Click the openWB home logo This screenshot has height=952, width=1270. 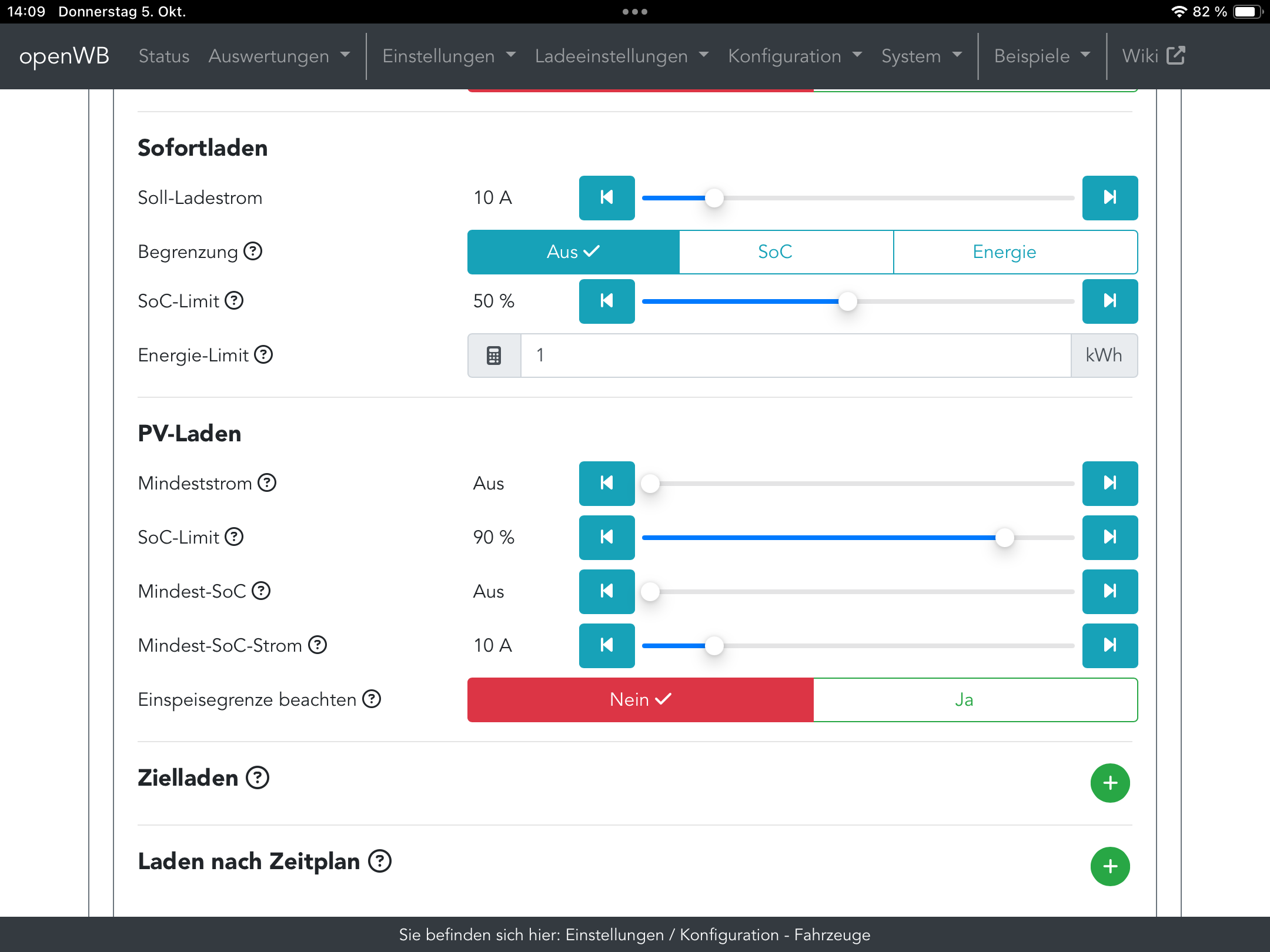click(x=64, y=56)
